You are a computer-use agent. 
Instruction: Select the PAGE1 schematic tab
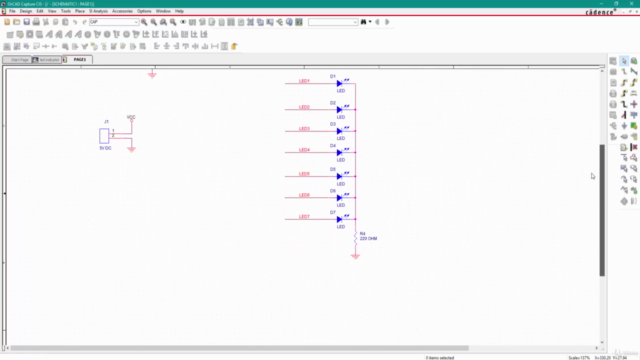pos(78,60)
